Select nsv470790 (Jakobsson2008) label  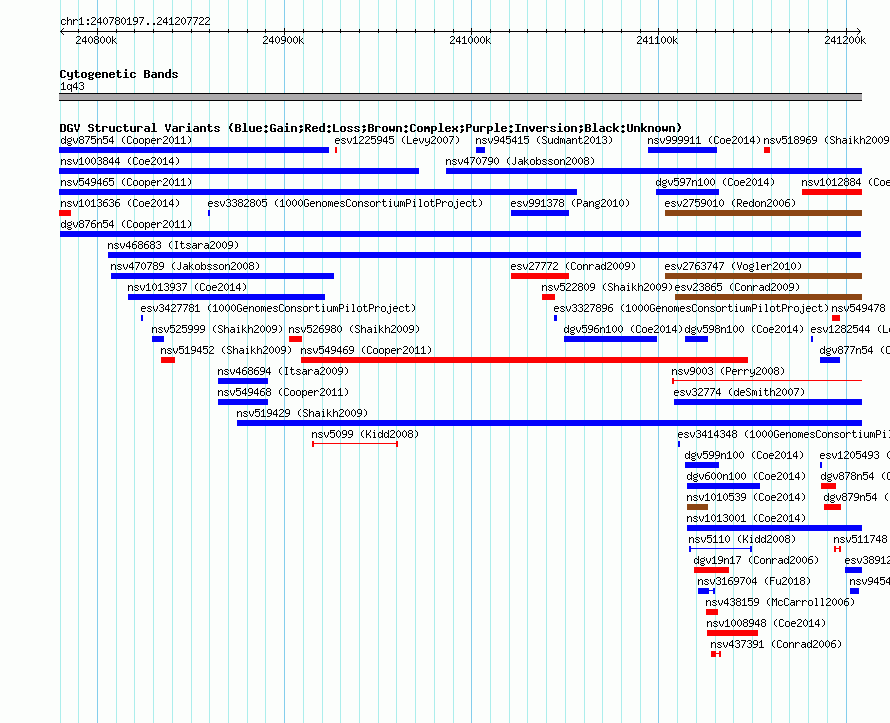(520, 161)
